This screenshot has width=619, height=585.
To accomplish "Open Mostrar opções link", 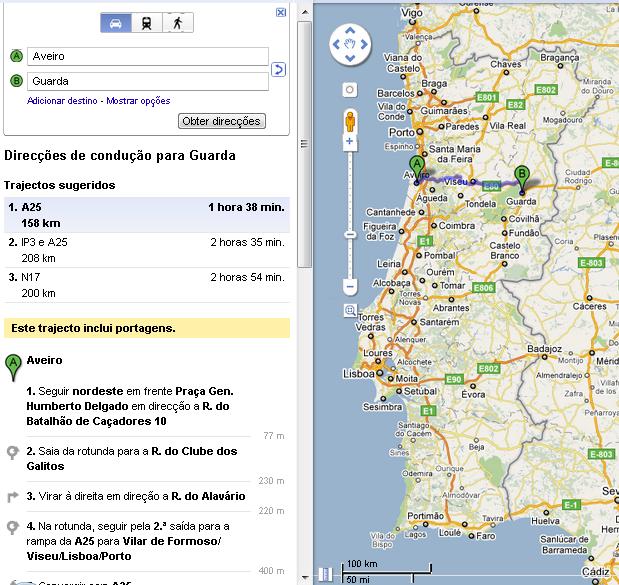I will point(138,101).
